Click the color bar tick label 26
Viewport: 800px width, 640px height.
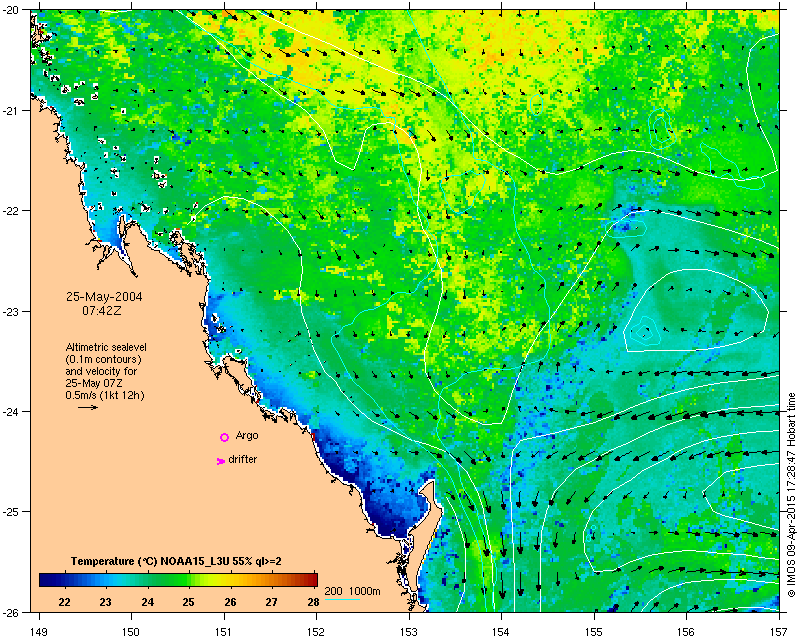click(231, 602)
